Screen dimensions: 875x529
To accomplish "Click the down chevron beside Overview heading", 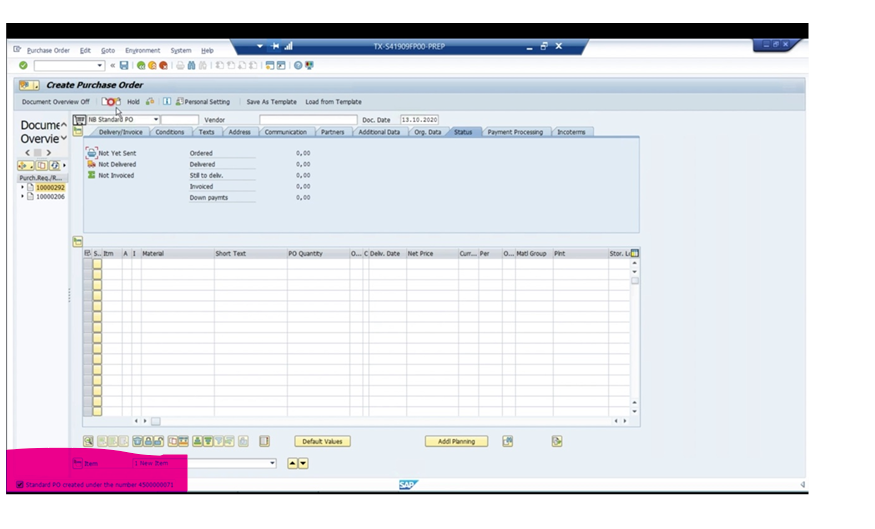I will (64, 138).
